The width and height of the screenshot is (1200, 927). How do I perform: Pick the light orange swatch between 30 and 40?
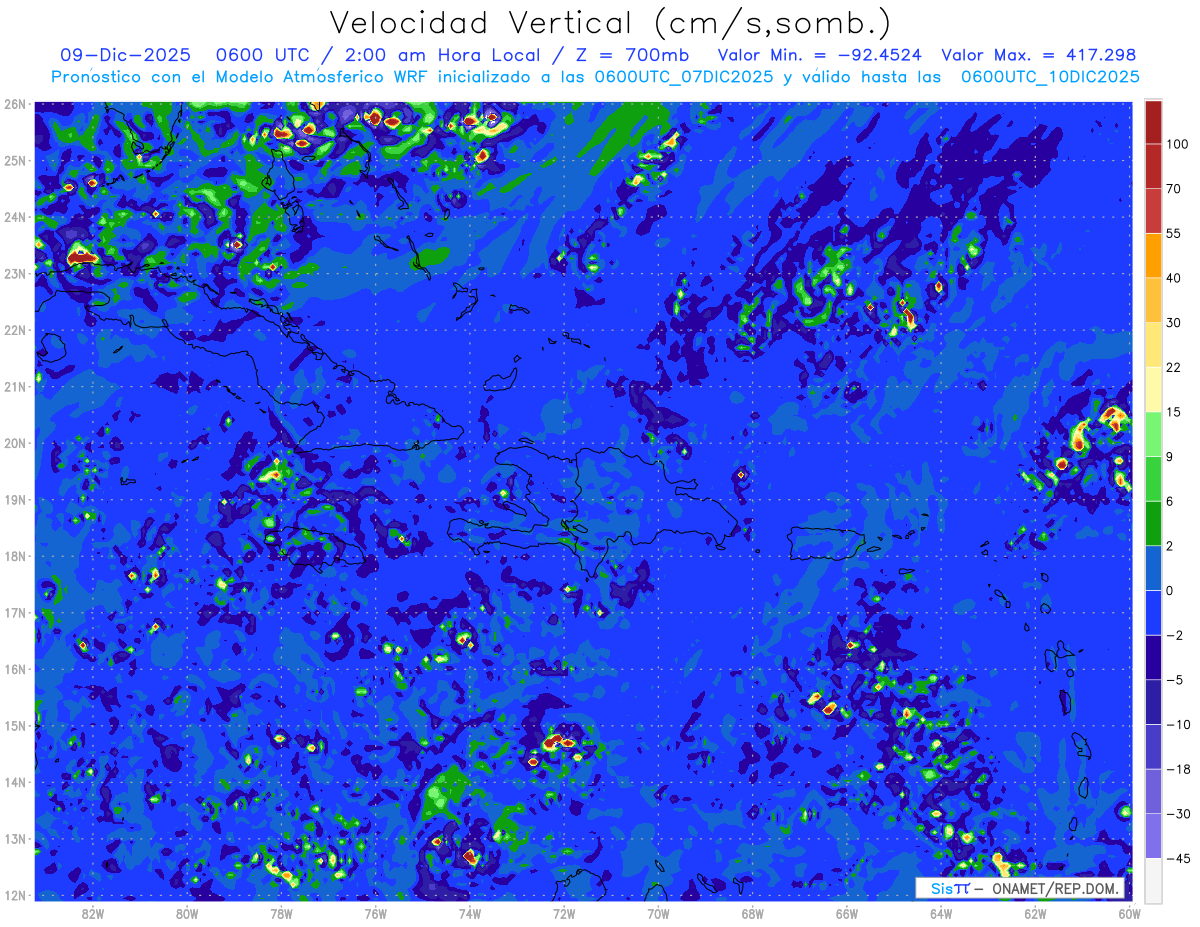[1153, 299]
